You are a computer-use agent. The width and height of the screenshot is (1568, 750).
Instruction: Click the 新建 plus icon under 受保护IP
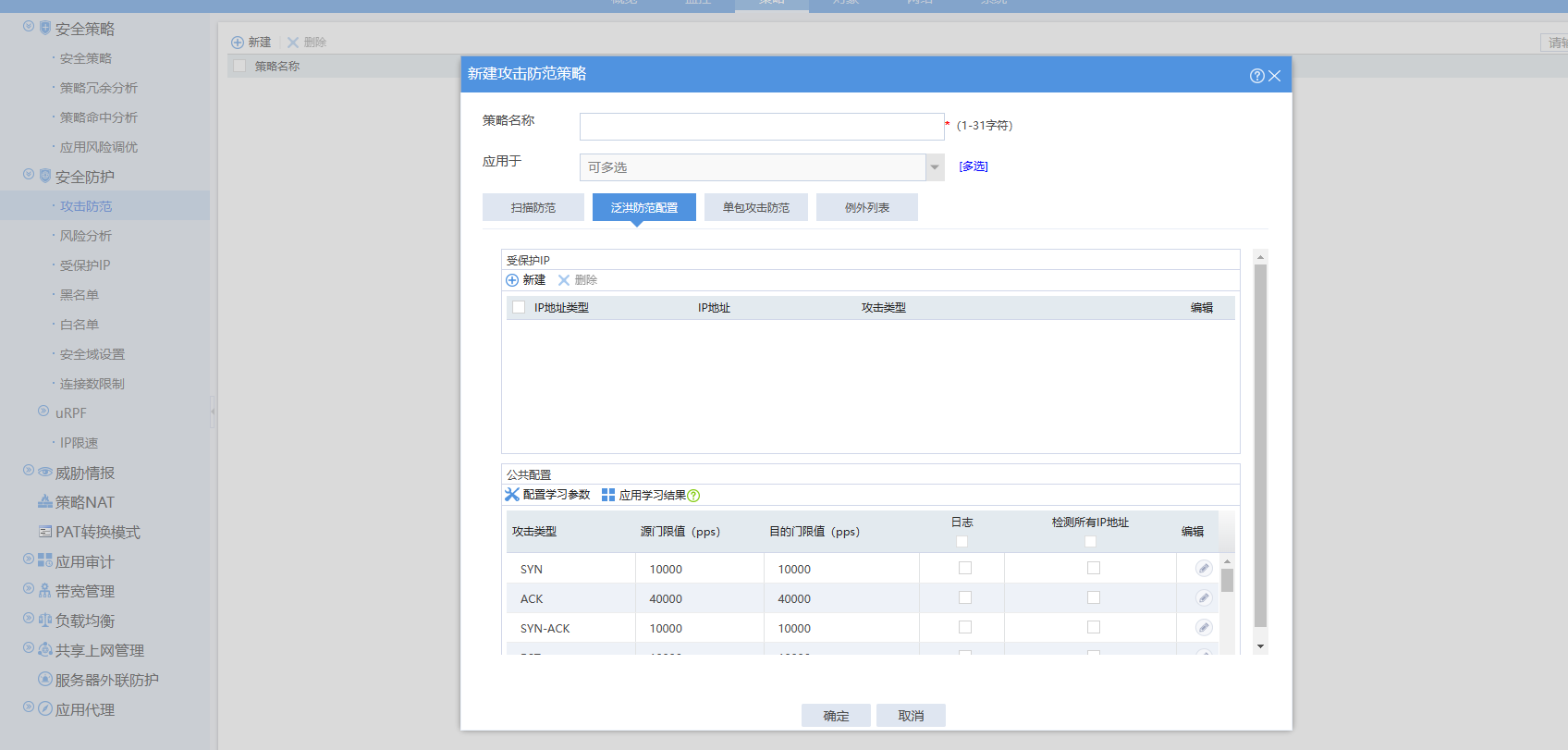512,280
